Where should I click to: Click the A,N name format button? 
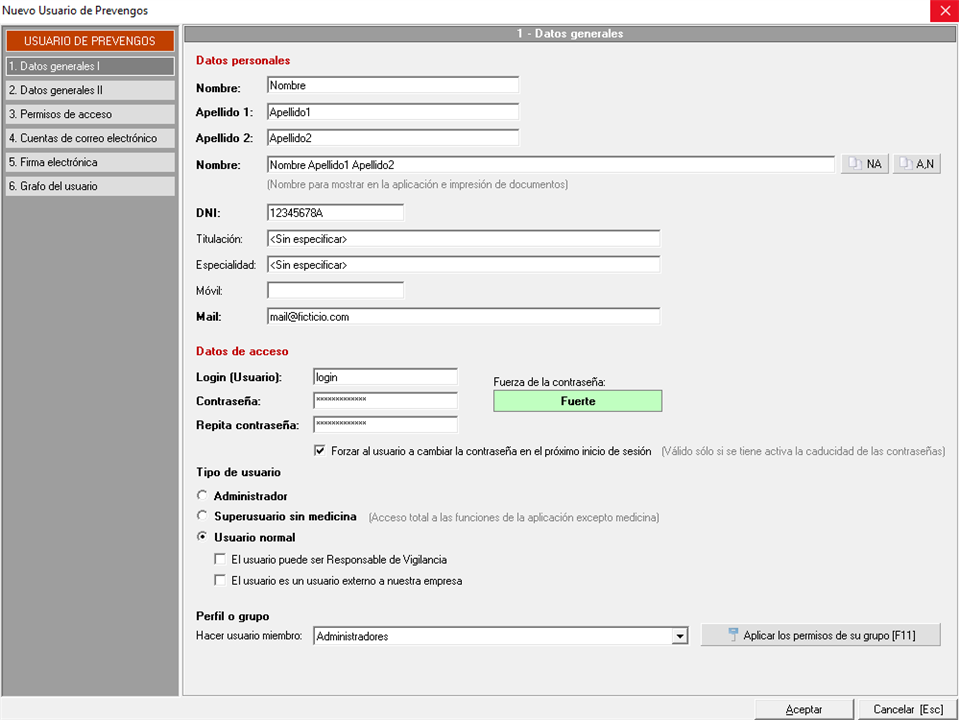click(x=917, y=164)
